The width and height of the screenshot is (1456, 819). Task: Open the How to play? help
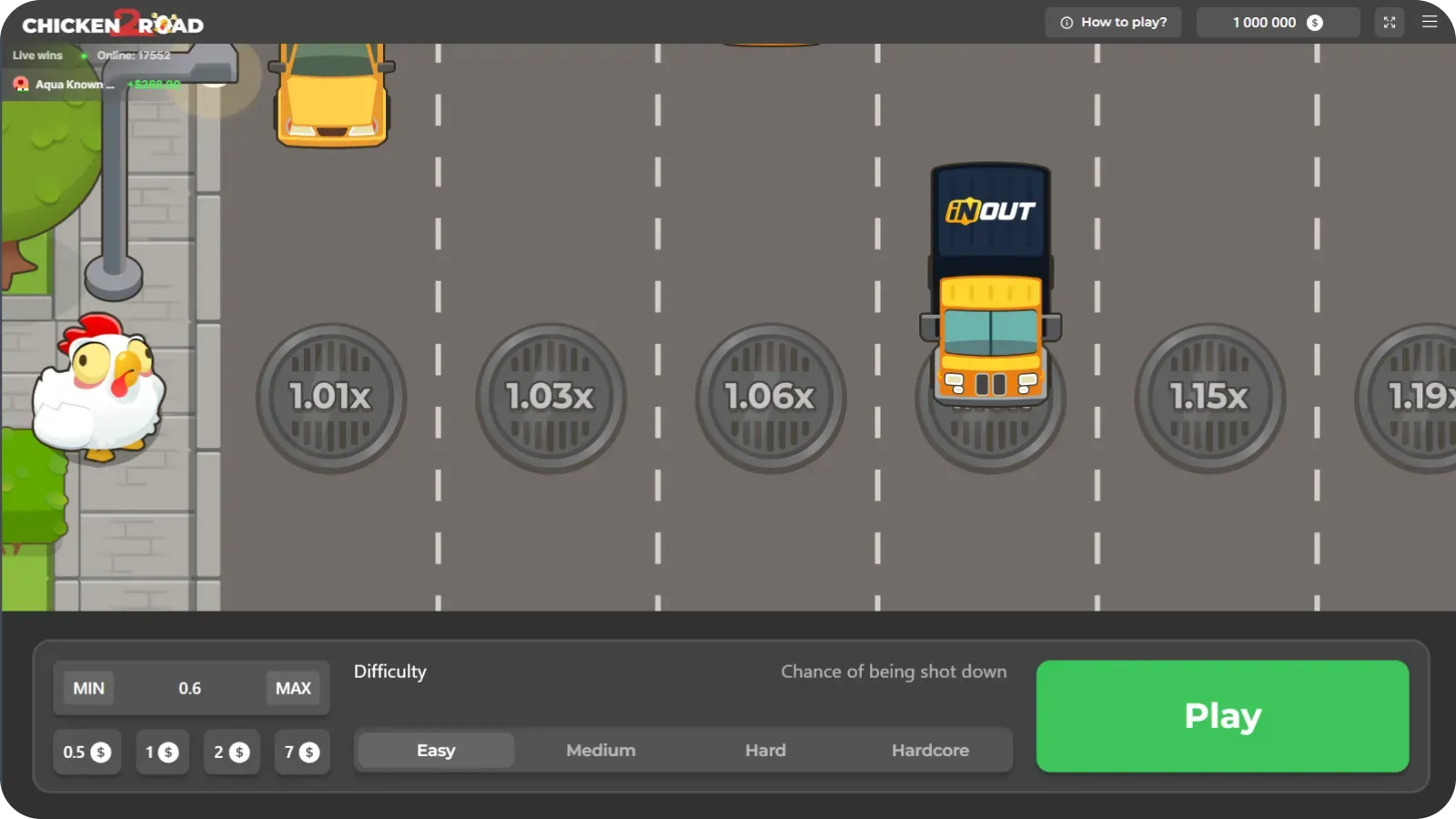click(1113, 23)
